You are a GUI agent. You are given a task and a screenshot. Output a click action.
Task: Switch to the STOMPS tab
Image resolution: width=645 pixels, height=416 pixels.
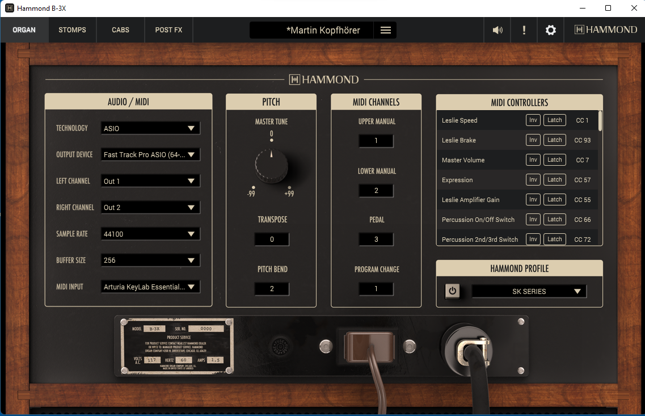(x=72, y=30)
